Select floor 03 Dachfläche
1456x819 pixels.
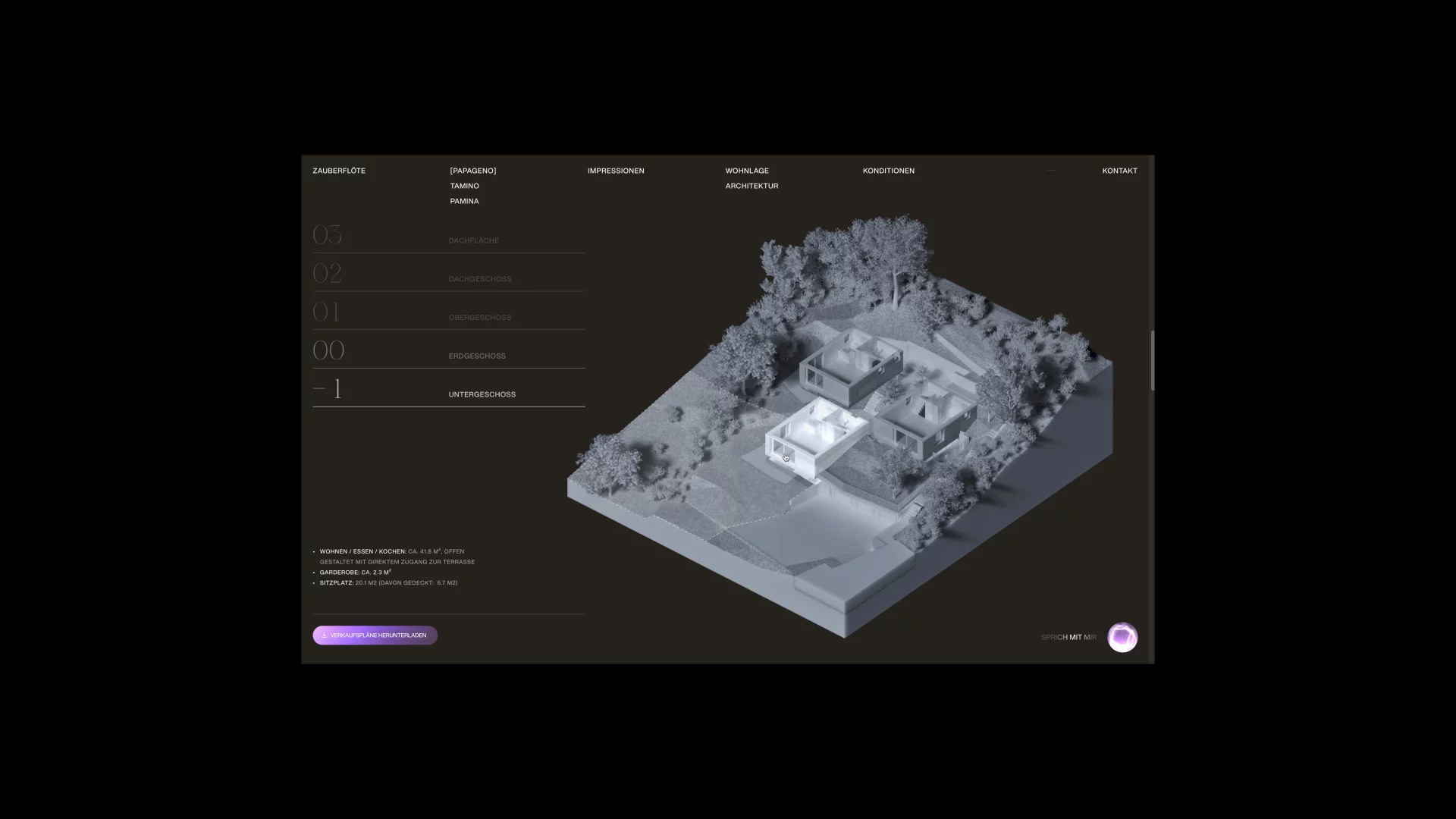coord(448,234)
